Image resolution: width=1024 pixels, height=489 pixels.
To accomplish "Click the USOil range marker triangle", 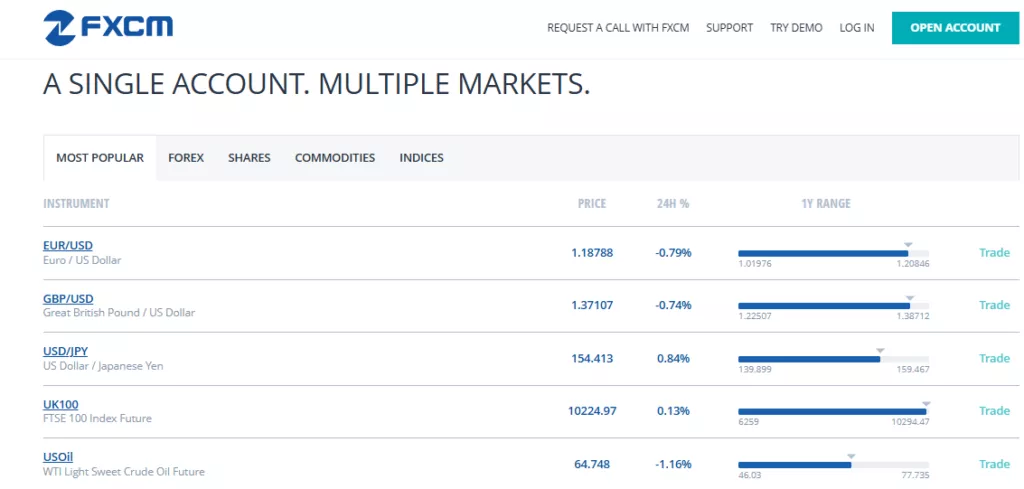I will tap(851, 456).
